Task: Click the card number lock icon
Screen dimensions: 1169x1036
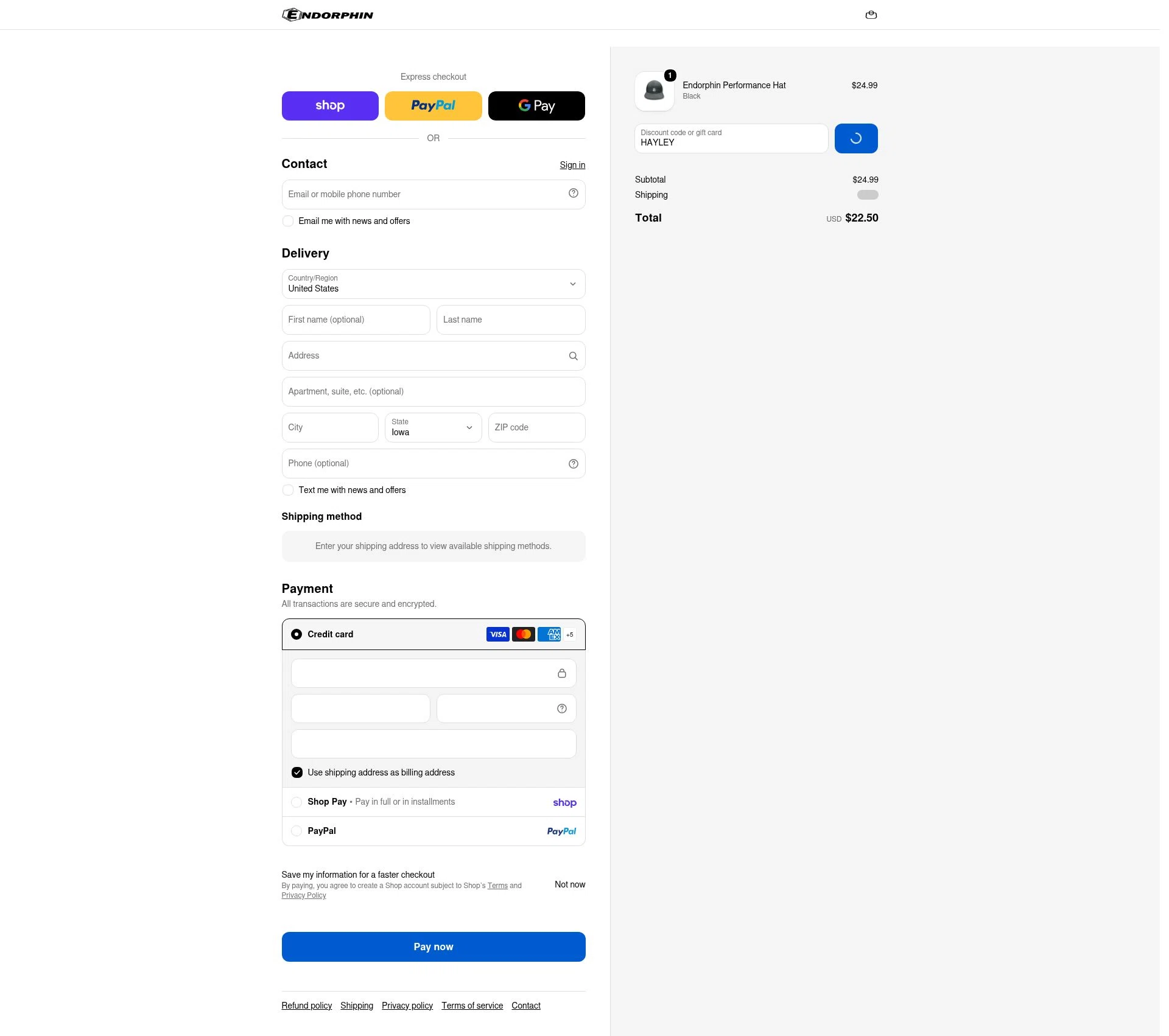Action: tap(561, 673)
